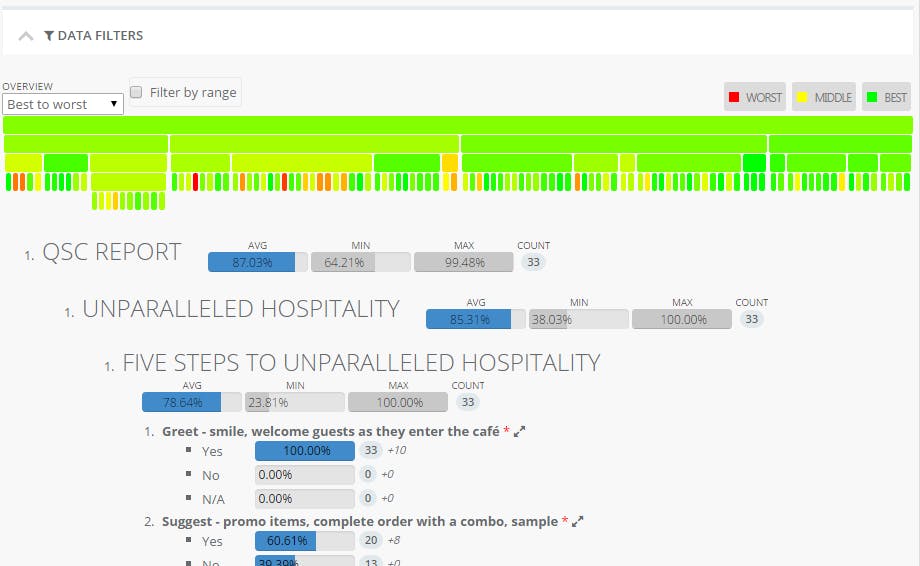The image size is (920, 566).
Task: Click QSC Report AVG 87.03% bar
Action: coord(258,262)
